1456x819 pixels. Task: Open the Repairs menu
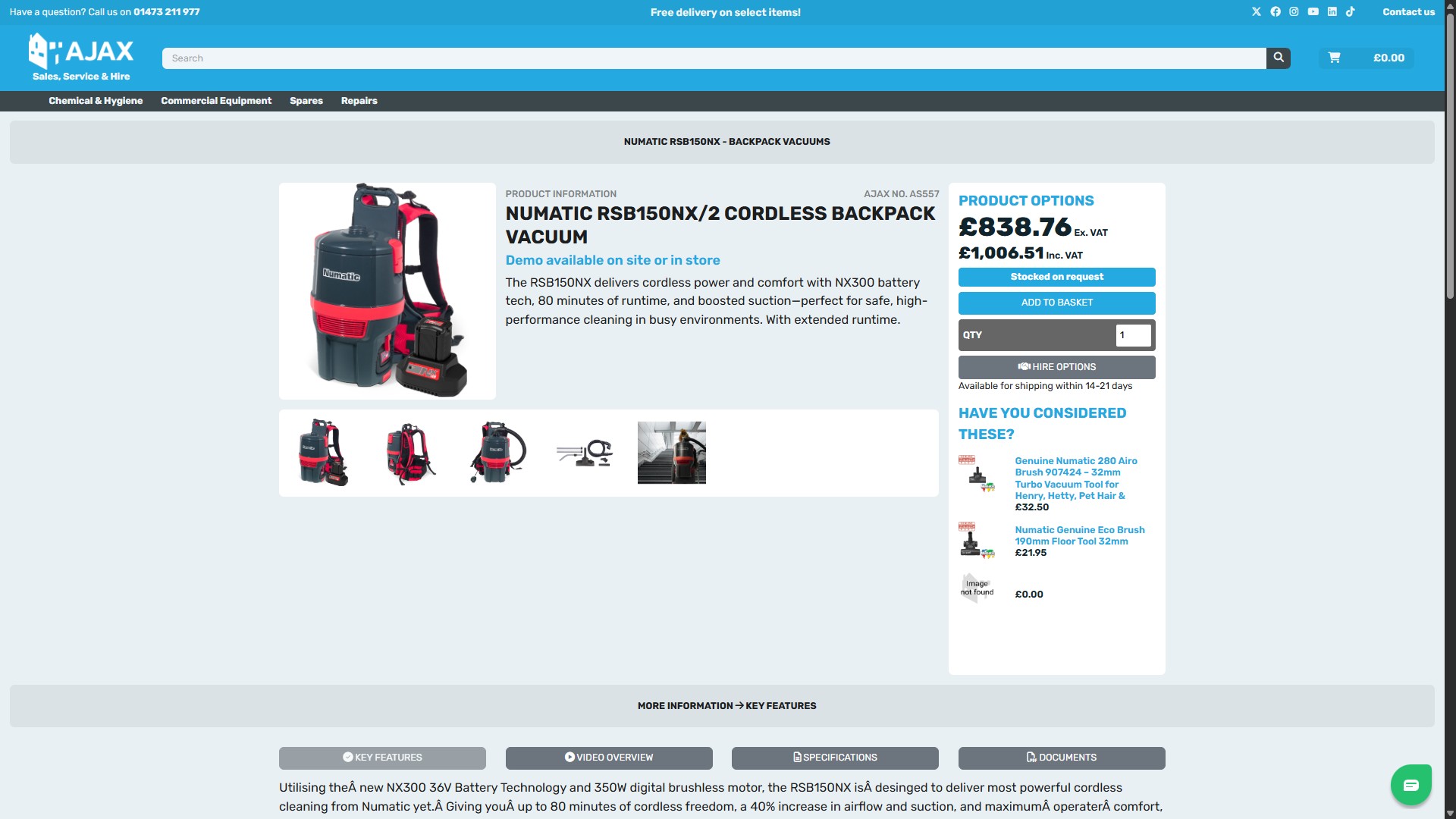pyautogui.click(x=359, y=101)
